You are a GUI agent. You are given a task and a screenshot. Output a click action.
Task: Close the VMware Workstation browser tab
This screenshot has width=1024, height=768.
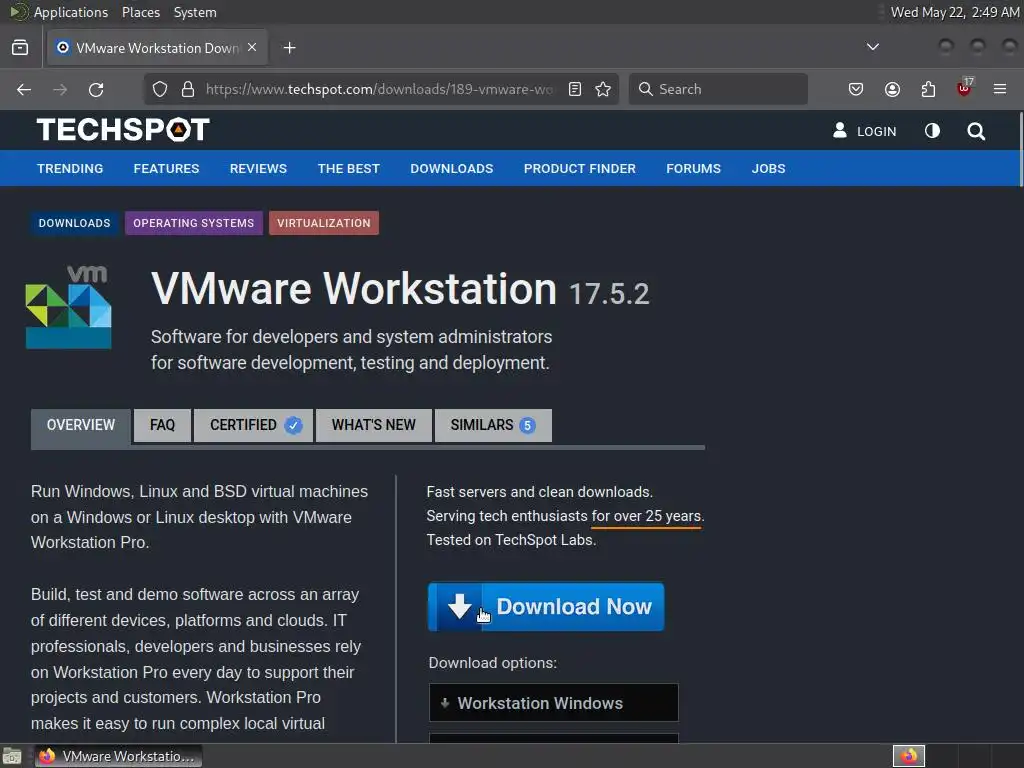pyautogui.click(x=252, y=48)
